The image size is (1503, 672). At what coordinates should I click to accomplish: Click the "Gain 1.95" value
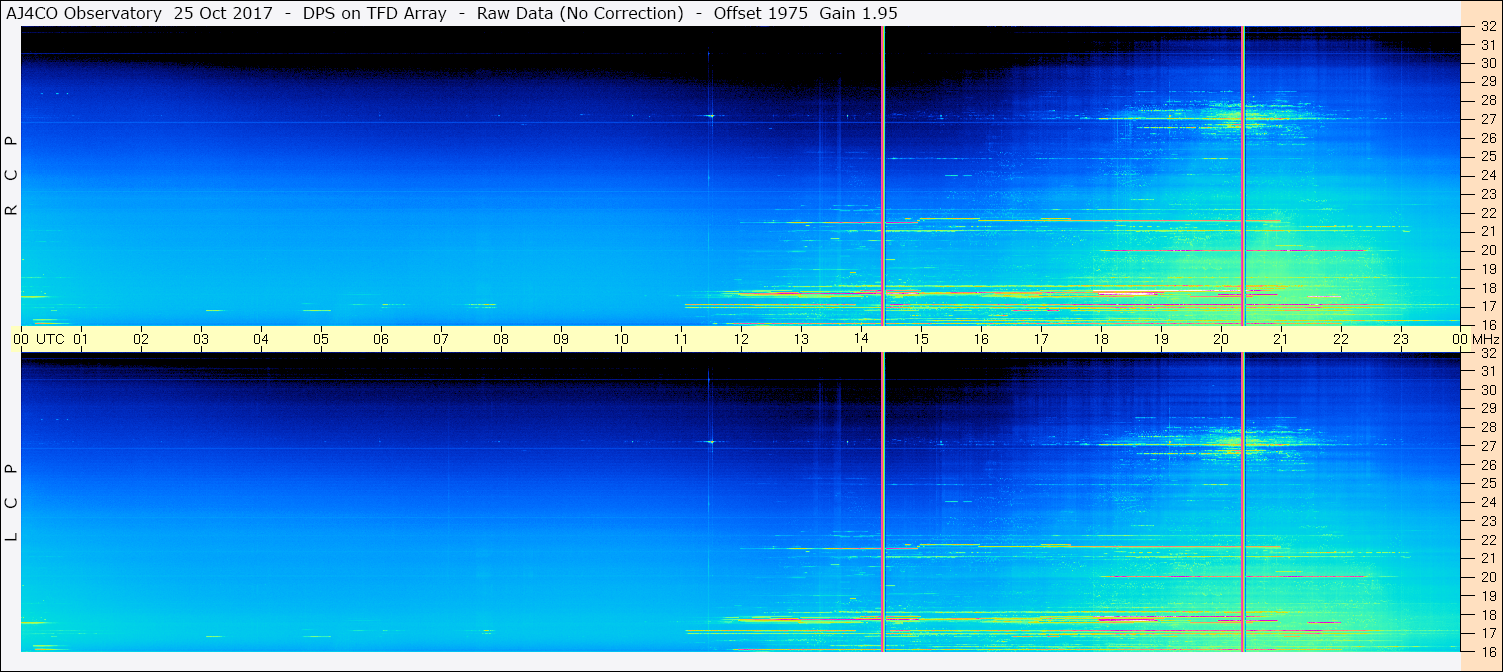tap(858, 13)
